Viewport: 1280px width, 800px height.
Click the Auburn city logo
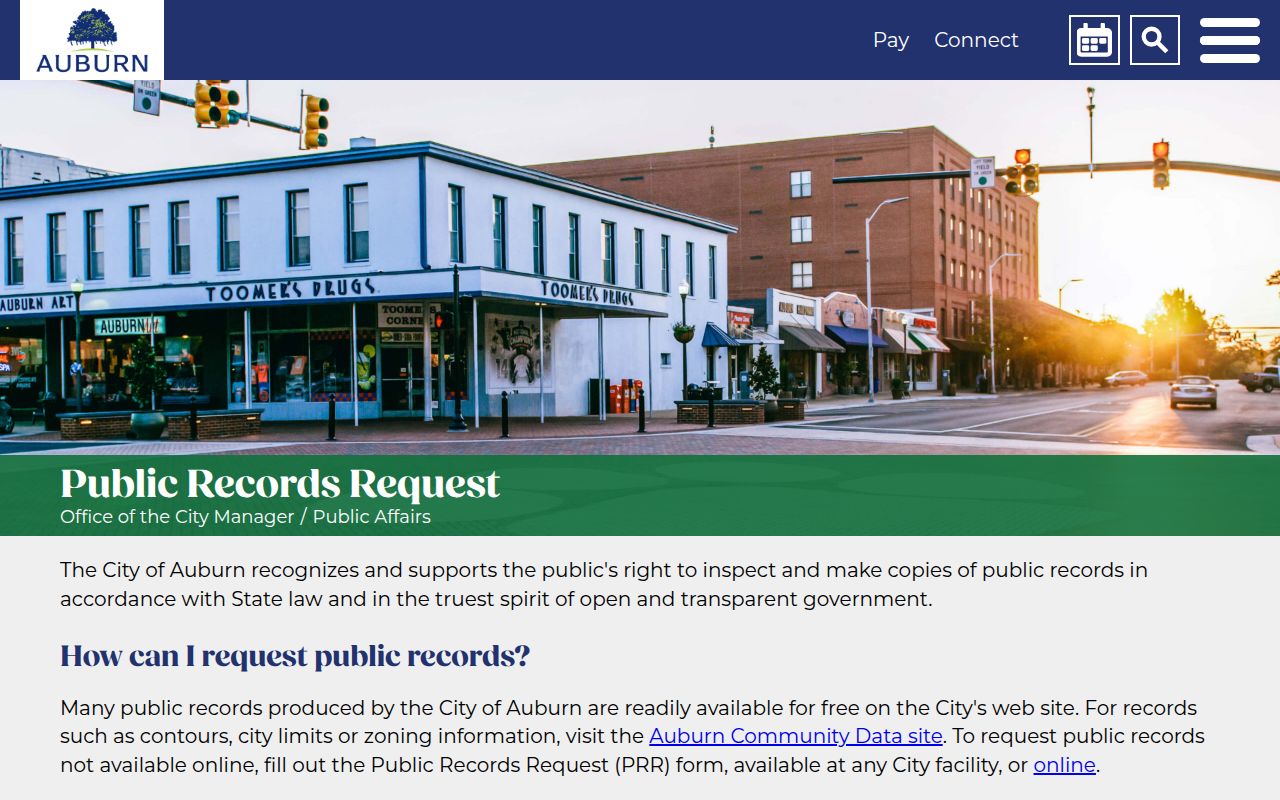click(x=92, y=40)
